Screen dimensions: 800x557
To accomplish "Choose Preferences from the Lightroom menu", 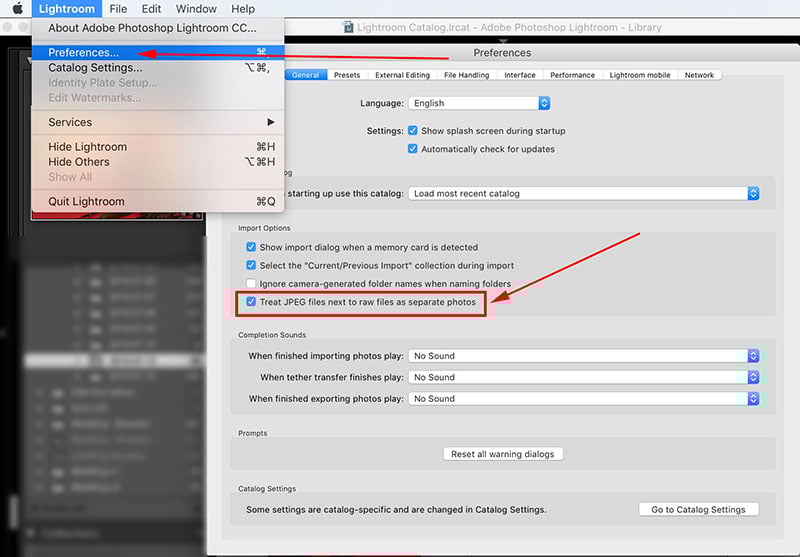I will pyautogui.click(x=84, y=52).
